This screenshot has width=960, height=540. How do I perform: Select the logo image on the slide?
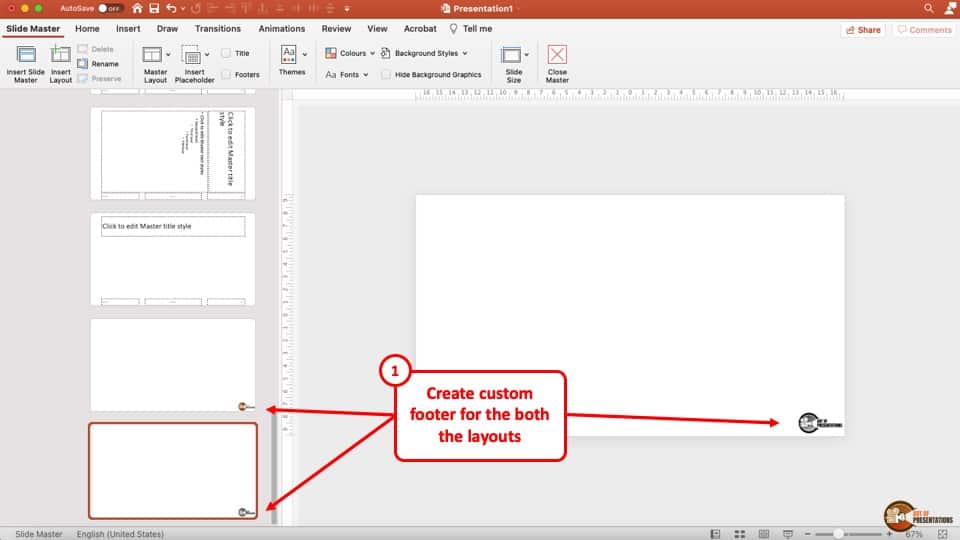coord(819,422)
